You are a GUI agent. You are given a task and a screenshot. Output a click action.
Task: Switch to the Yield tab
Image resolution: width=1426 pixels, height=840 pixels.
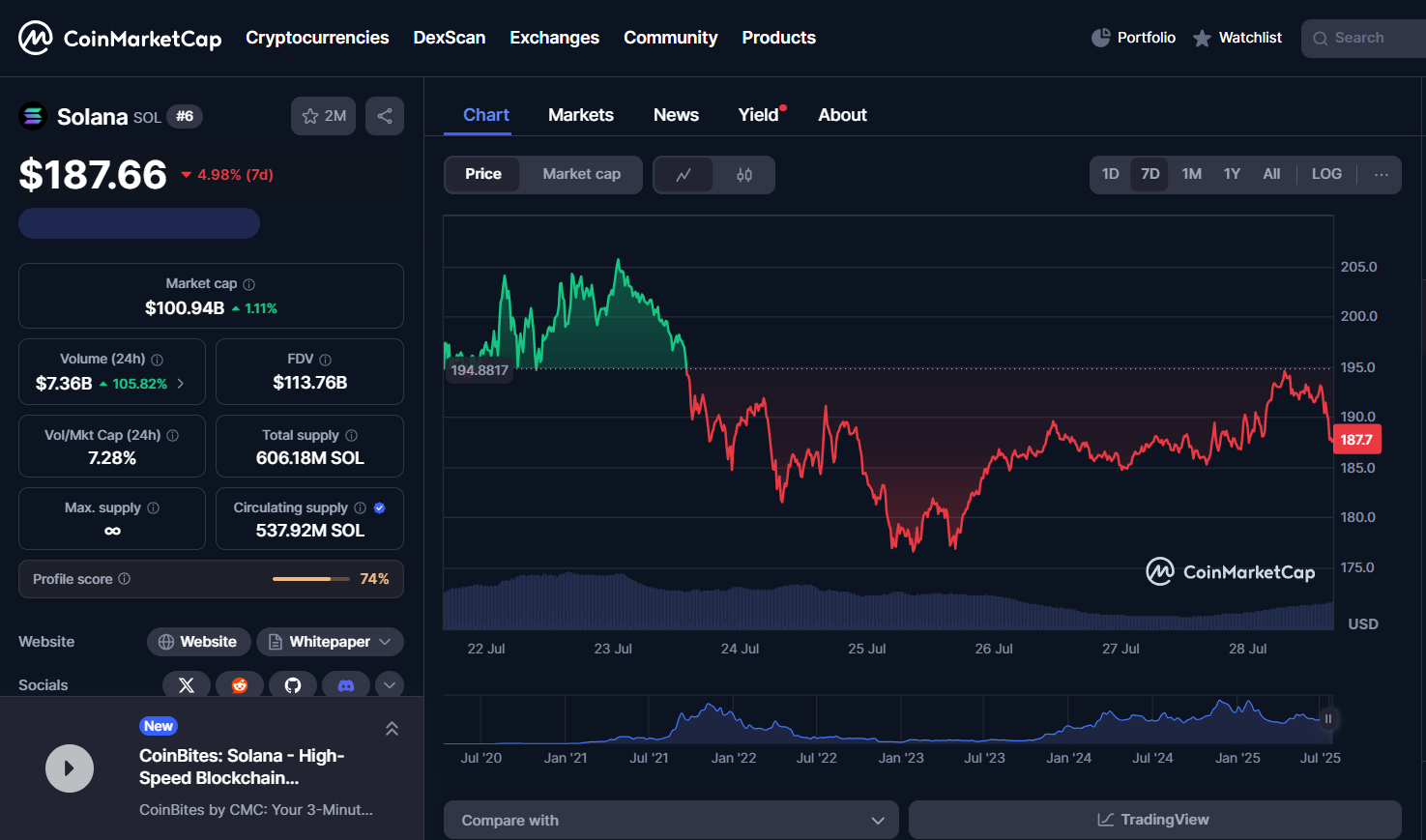759,115
